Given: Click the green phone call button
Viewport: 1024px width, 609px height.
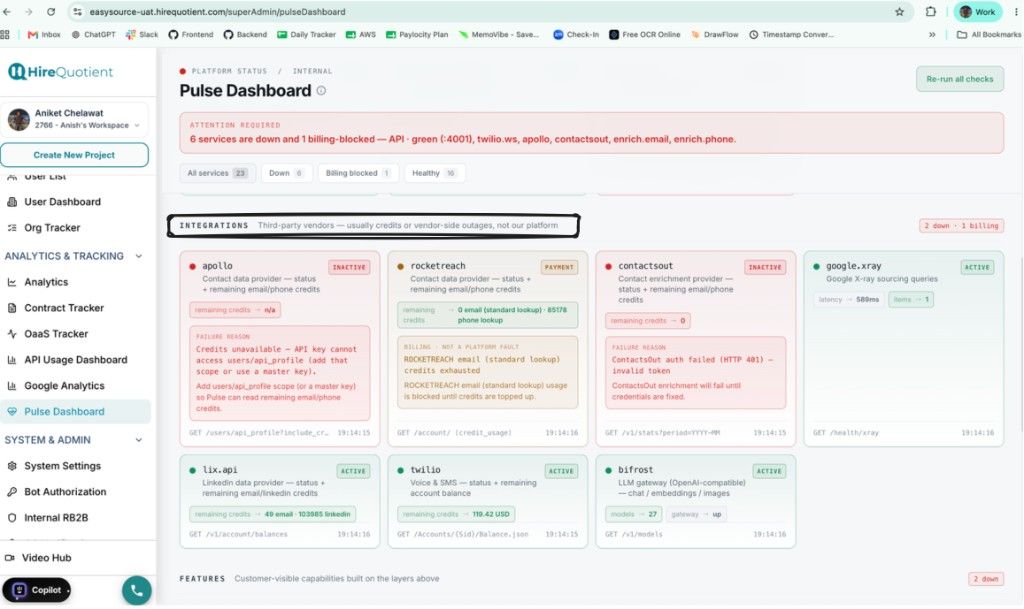Looking at the screenshot, I should click(x=136, y=591).
